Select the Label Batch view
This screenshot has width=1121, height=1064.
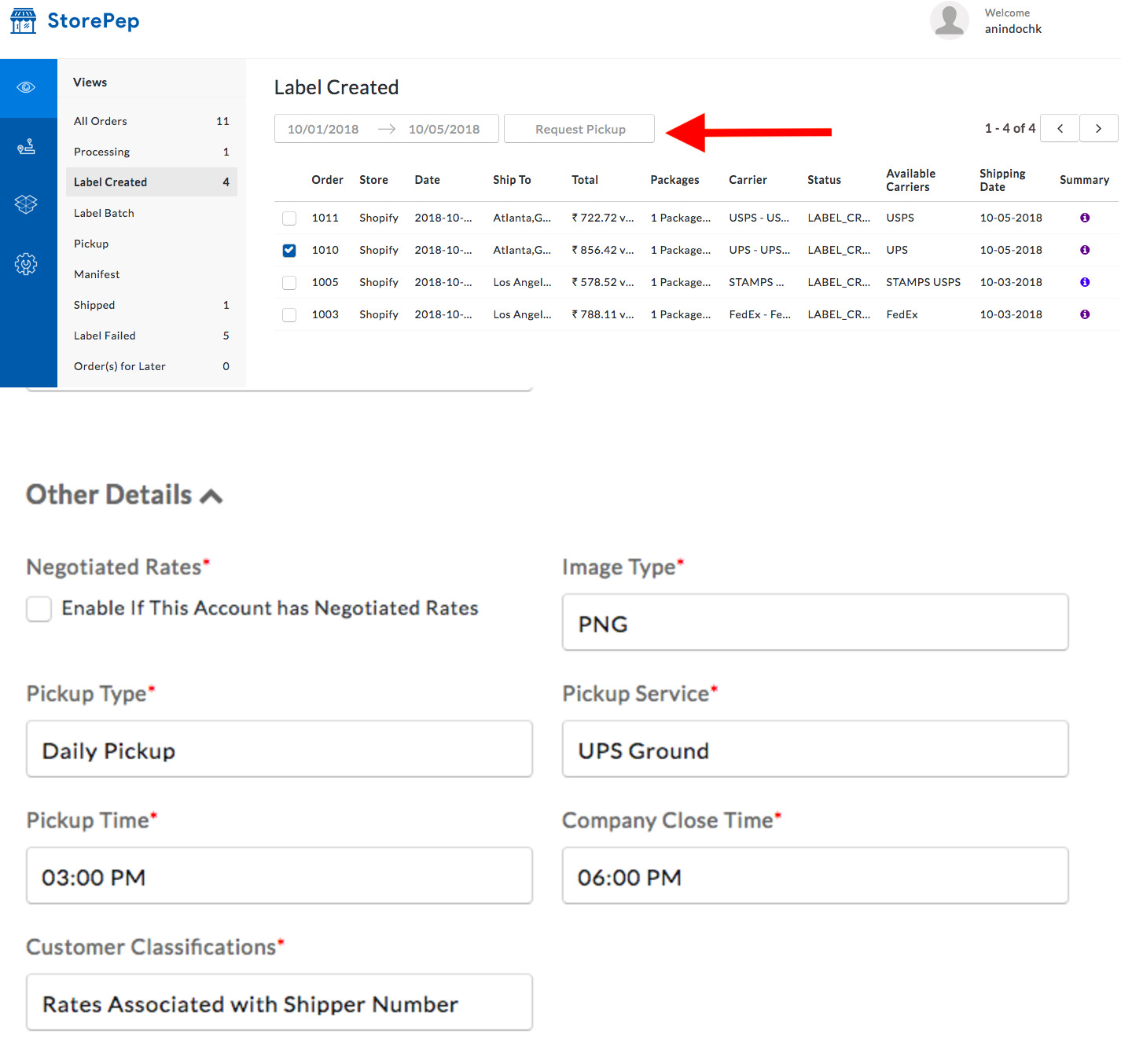[152, 213]
